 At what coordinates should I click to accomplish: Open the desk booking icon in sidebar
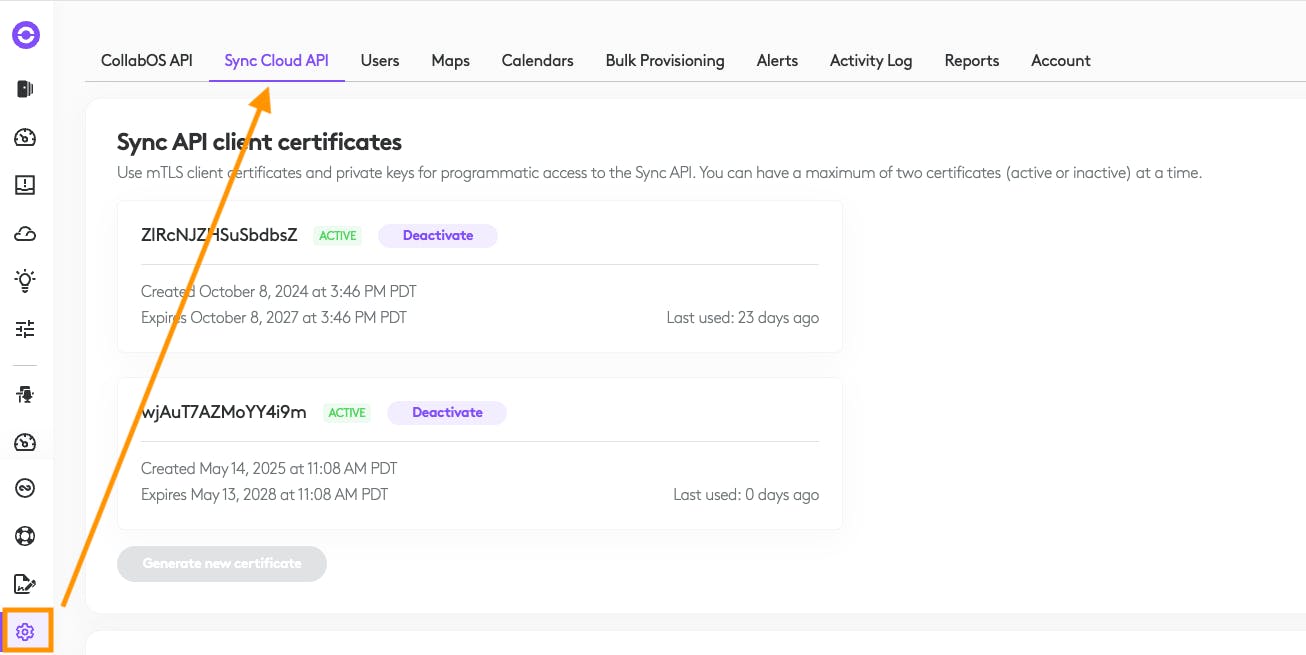(26, 395)
